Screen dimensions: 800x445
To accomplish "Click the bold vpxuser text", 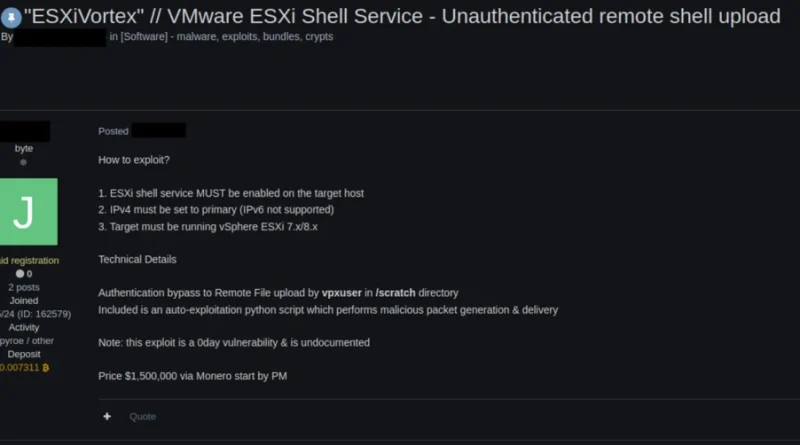I will 341,293.
